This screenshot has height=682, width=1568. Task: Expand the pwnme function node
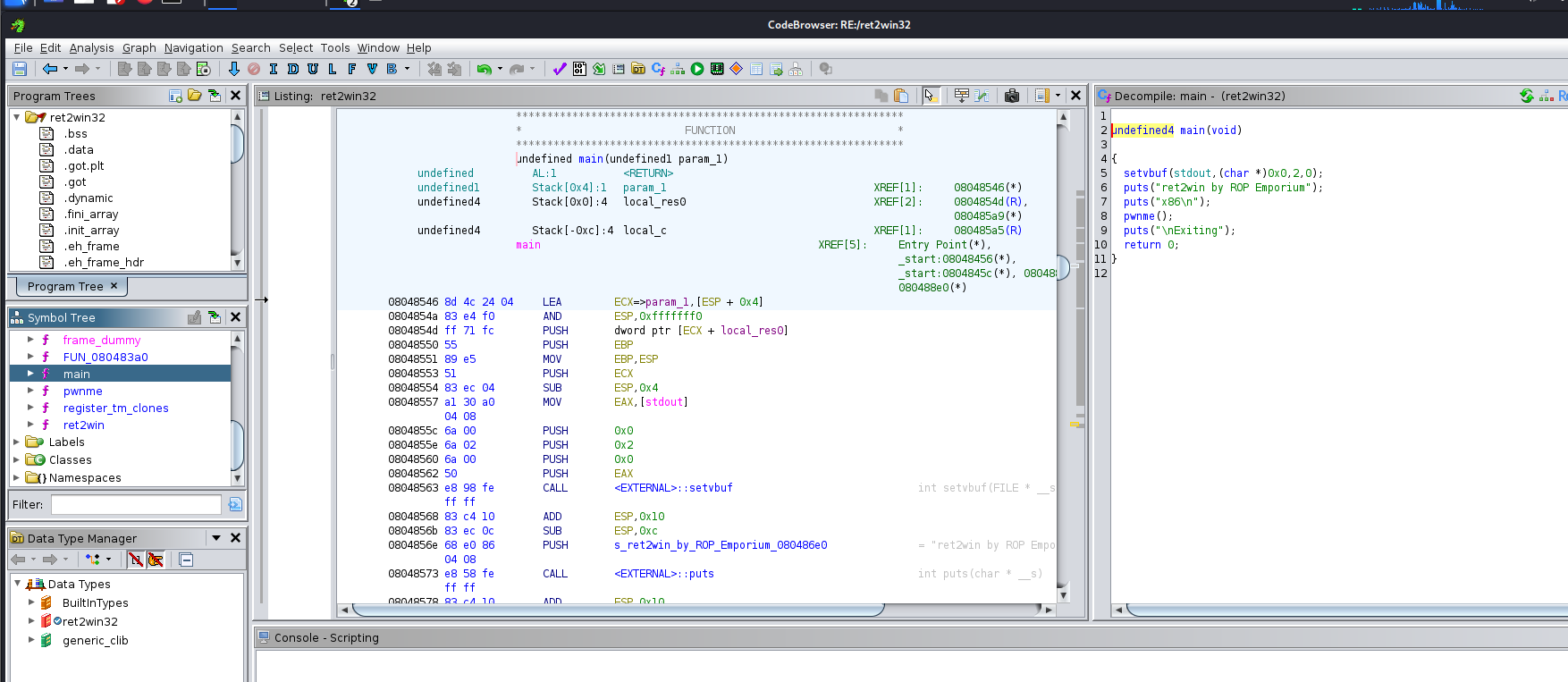click(x=31, y=391)
